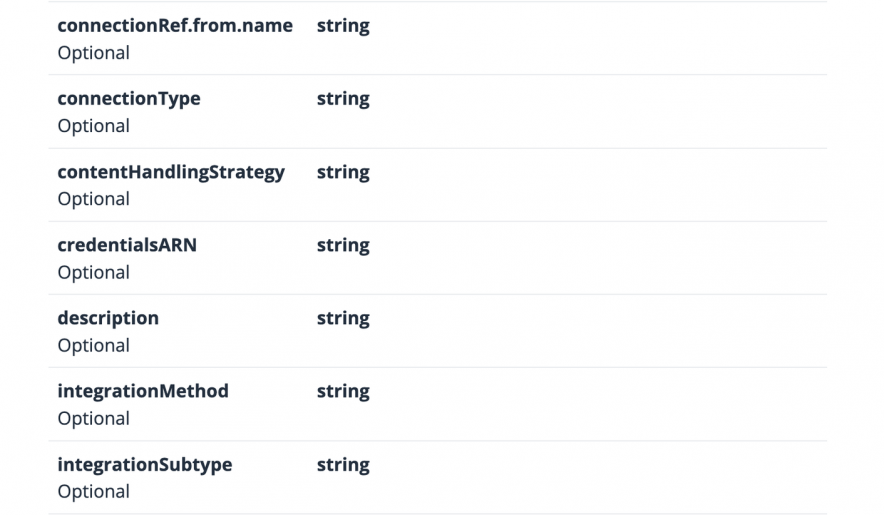This screenshot has height=515, width=884.
Task: Click the Optional label under integrationMethod
Action: coord(94,418)
